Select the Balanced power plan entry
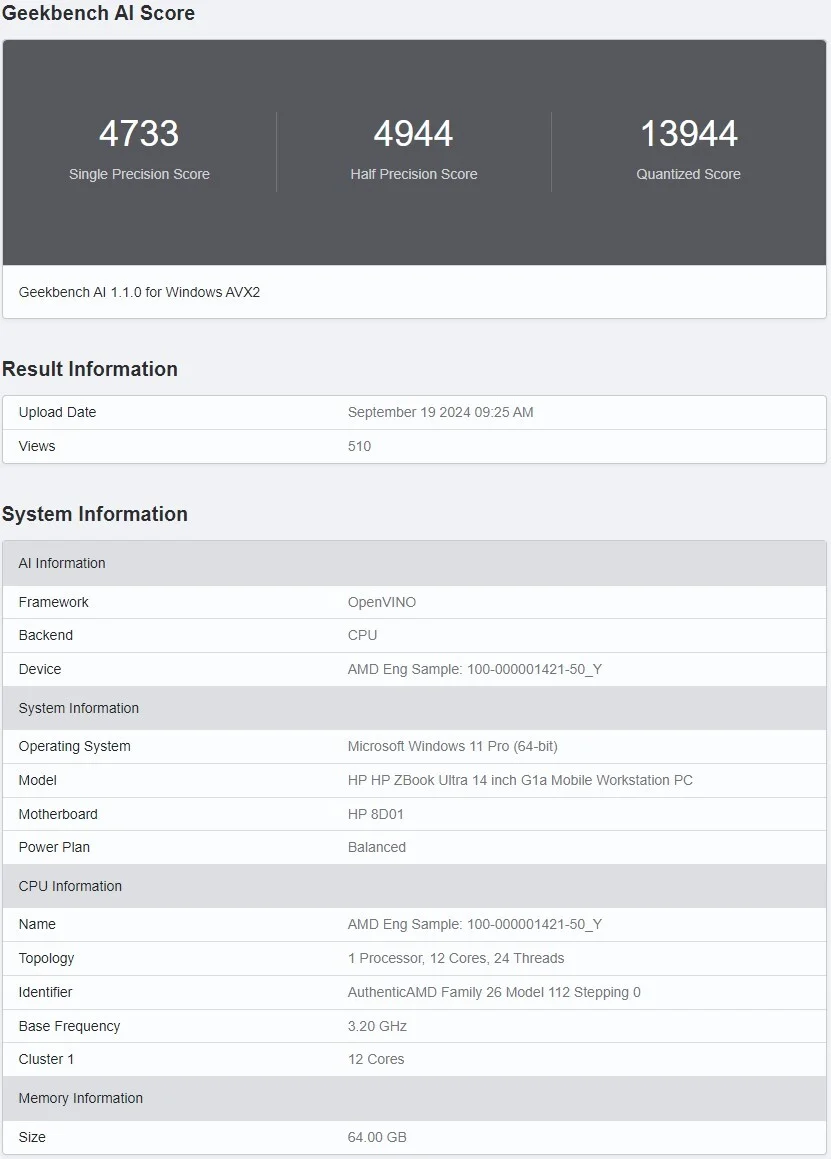Screen dimensions: 831x1159 click(x=377, y=847)
